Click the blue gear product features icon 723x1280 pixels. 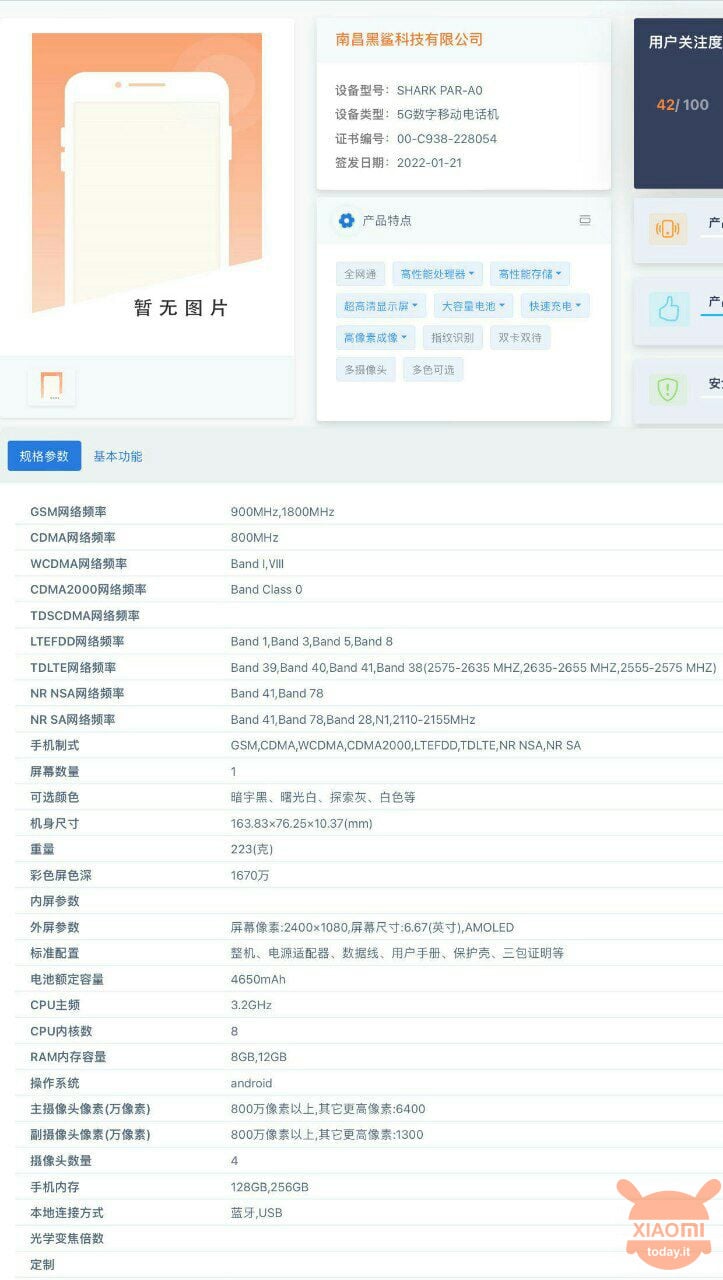346,220
